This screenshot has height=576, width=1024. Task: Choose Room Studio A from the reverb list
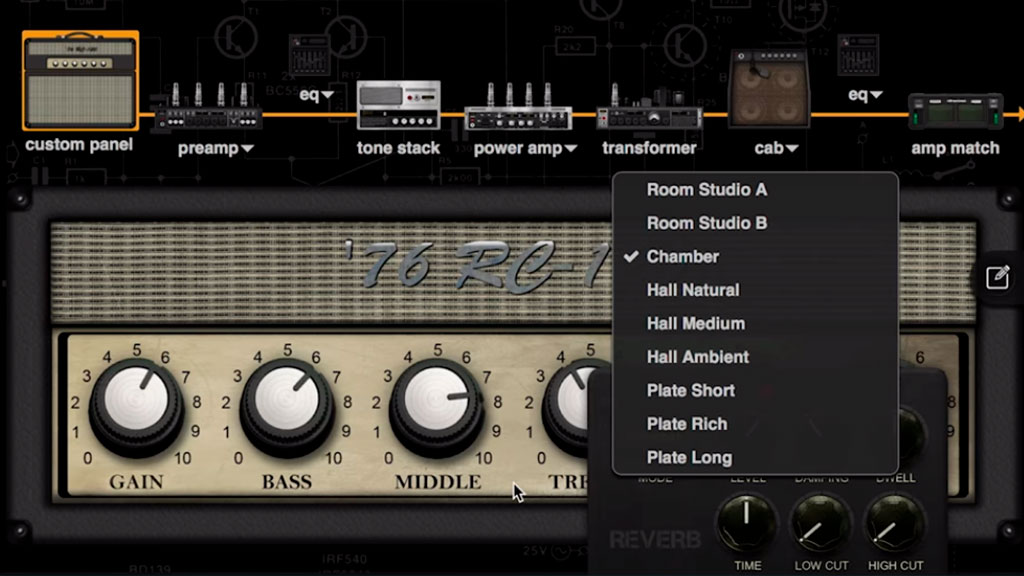click(x=705, y=189)
